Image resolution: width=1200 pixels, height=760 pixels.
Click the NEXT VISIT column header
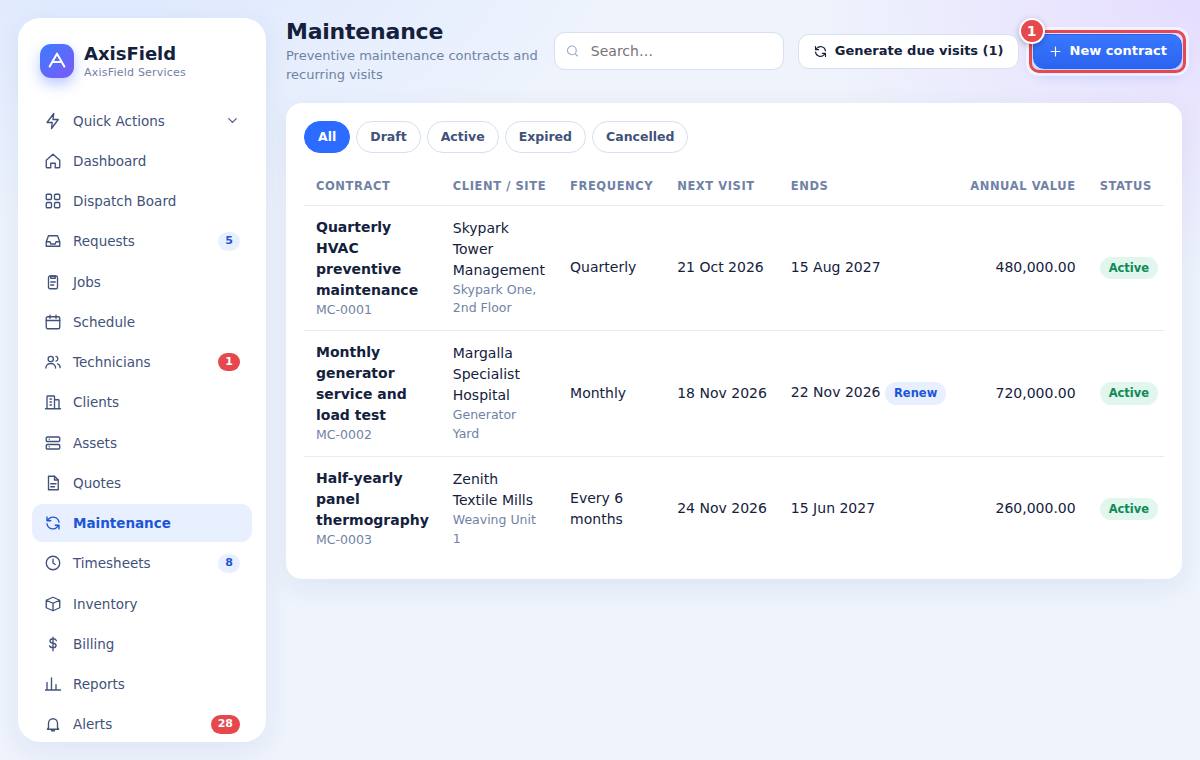[716, 186]
